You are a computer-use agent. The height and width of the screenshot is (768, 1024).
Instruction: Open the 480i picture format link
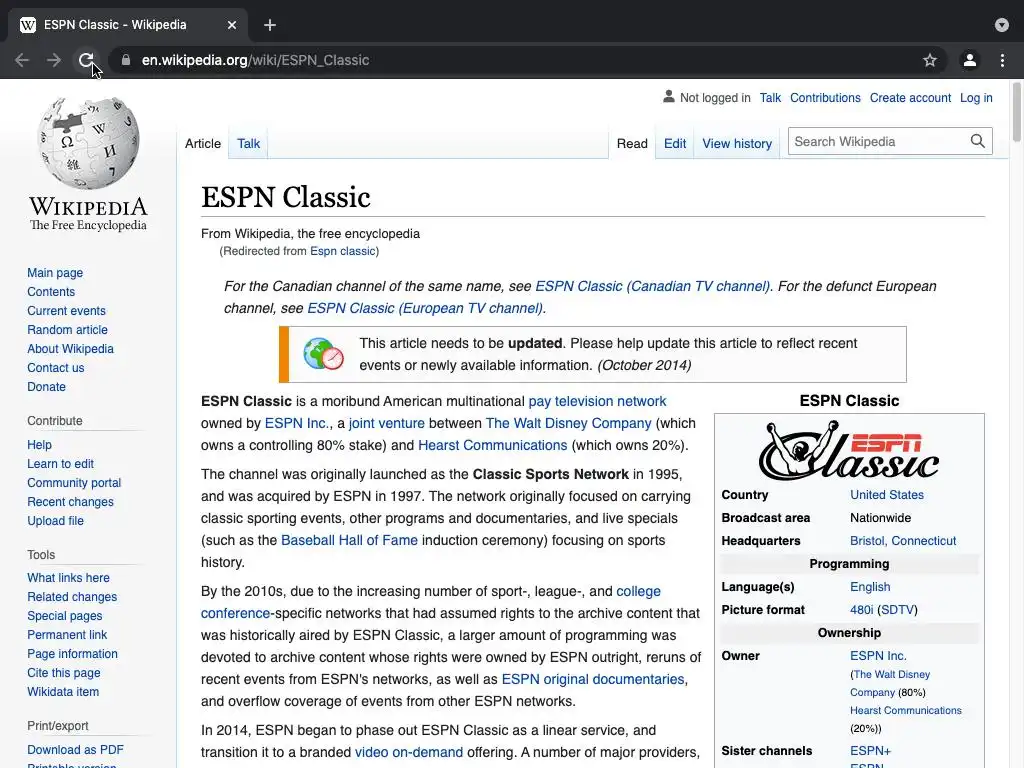pos(861,610)
